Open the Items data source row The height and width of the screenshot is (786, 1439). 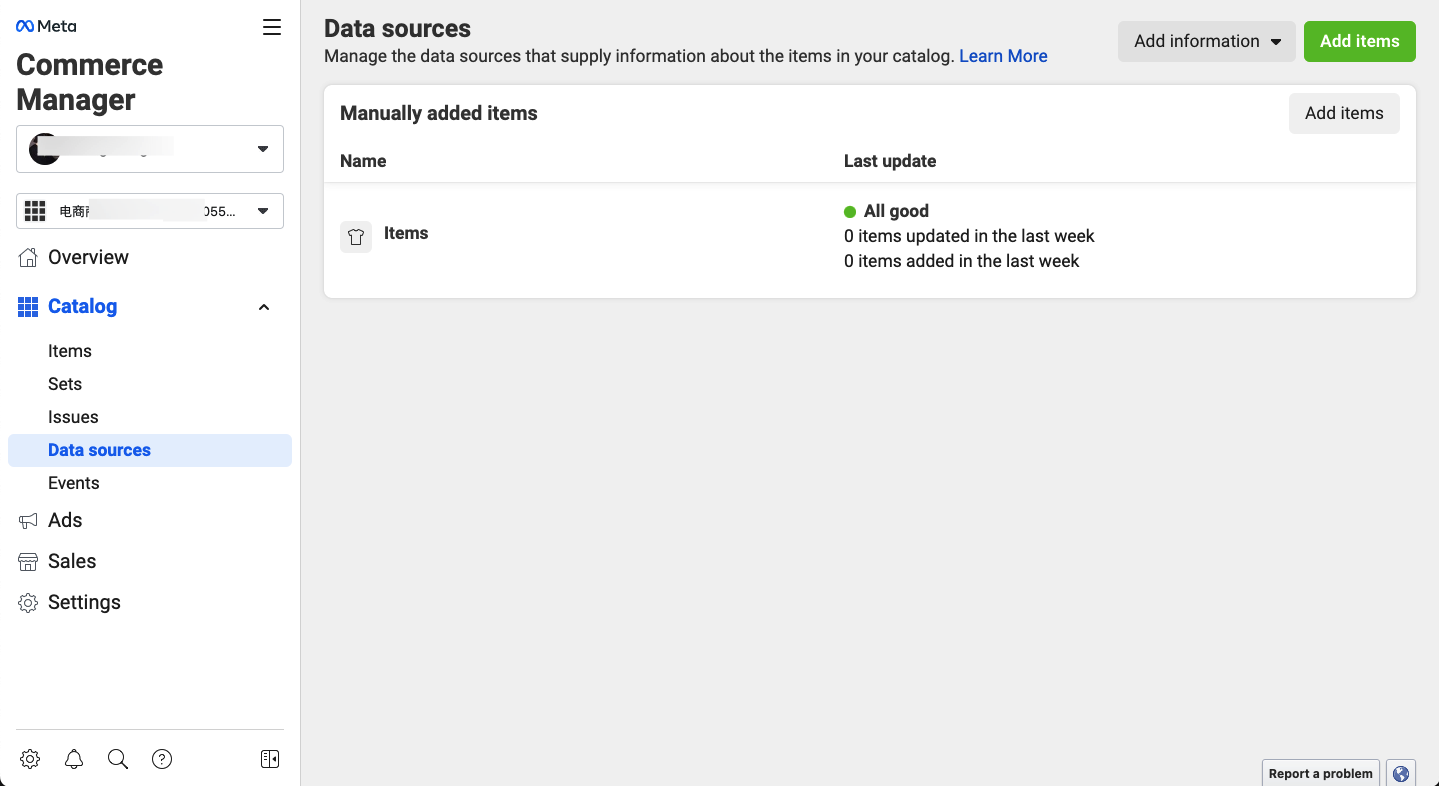pyautogui.click(x=406, y=233)
